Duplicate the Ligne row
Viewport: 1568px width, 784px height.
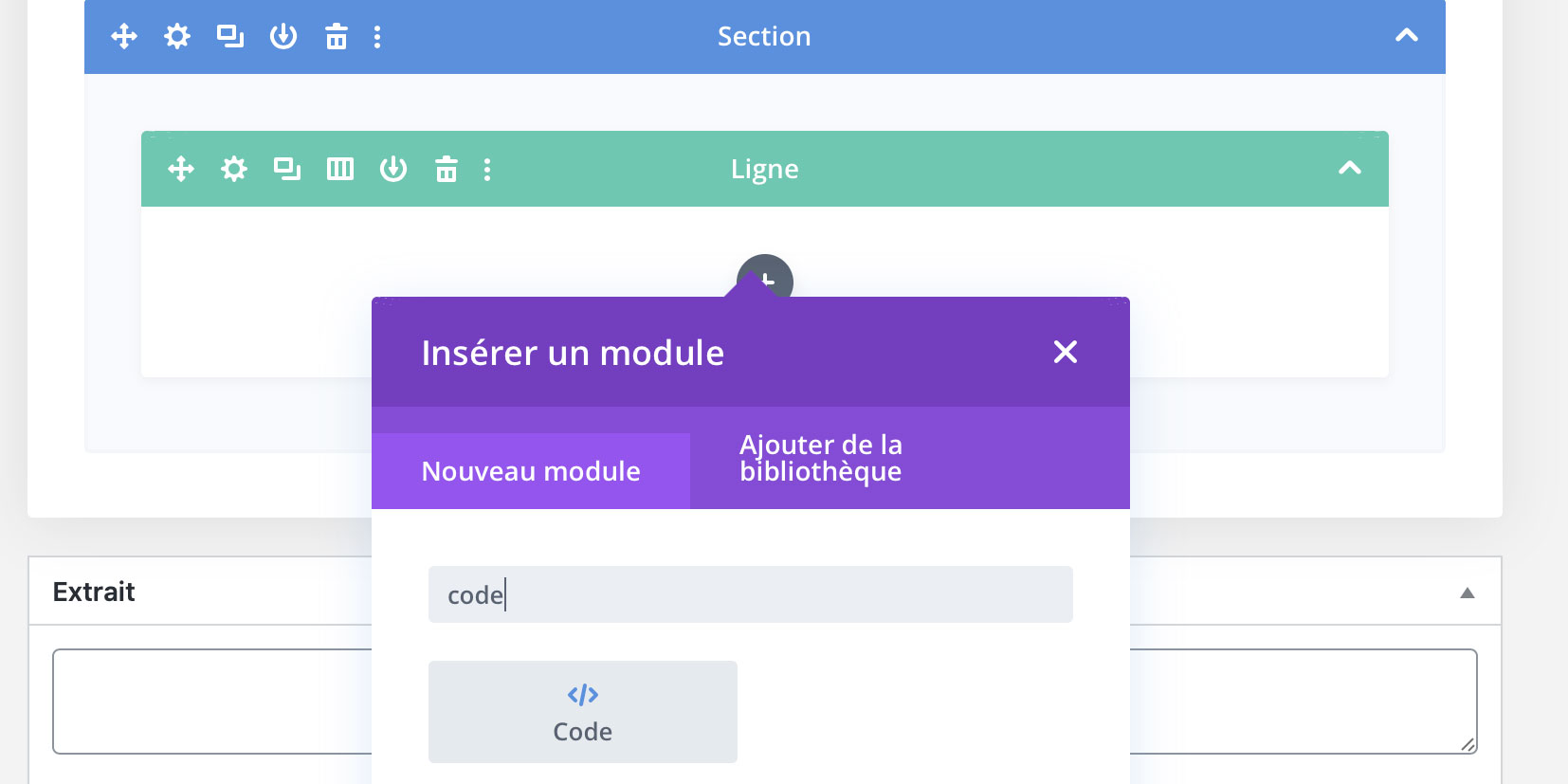tap(287, 170)
